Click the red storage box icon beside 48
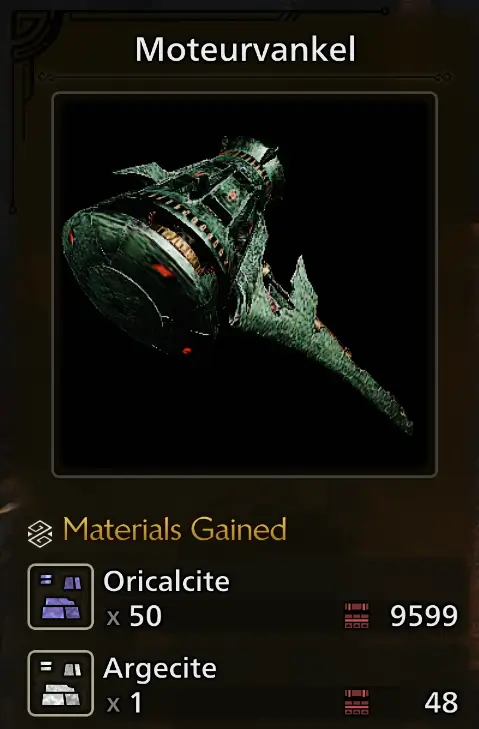479x729 pixels. 357,702
